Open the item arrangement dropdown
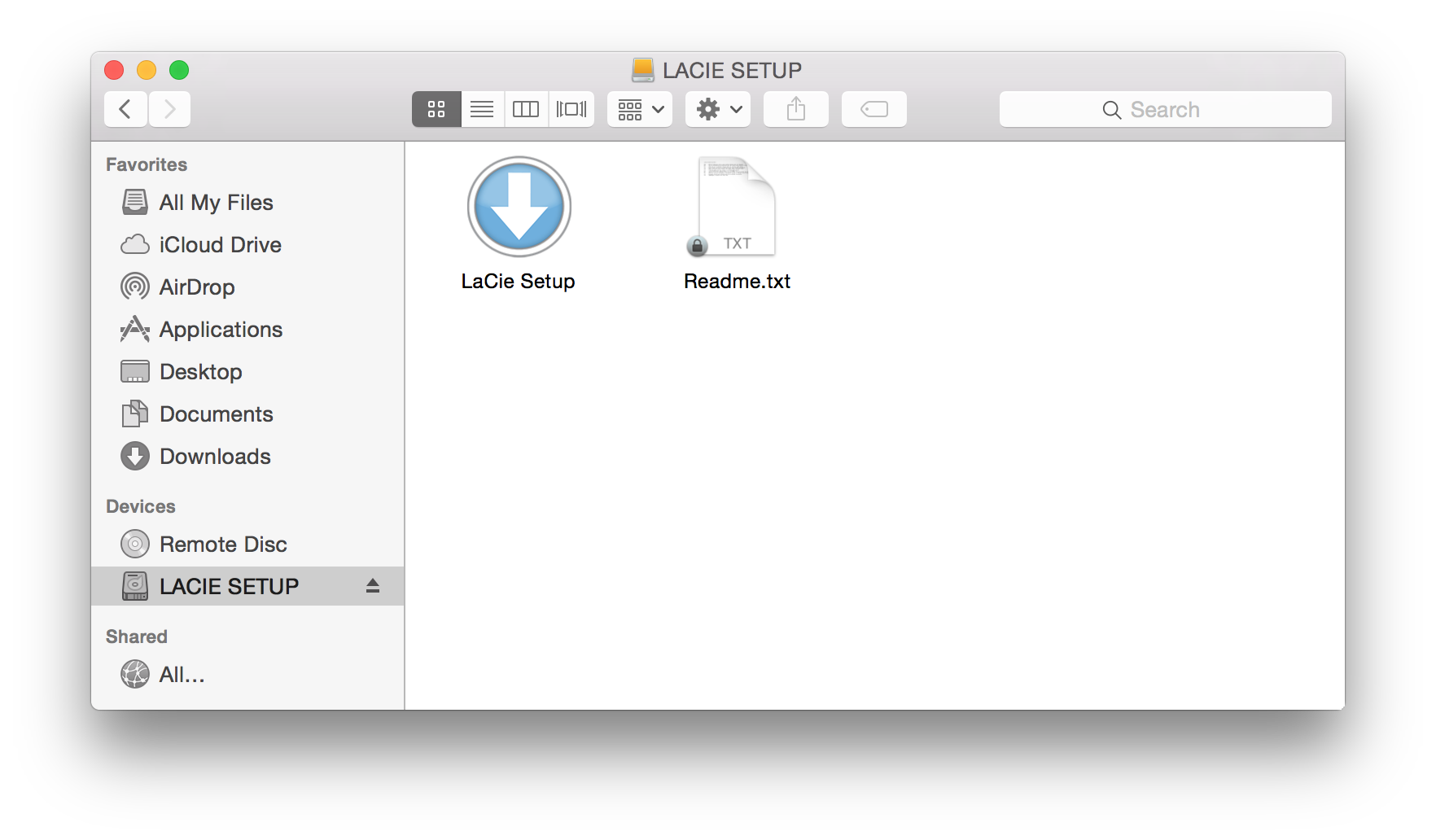 click(x=640, y=109)
